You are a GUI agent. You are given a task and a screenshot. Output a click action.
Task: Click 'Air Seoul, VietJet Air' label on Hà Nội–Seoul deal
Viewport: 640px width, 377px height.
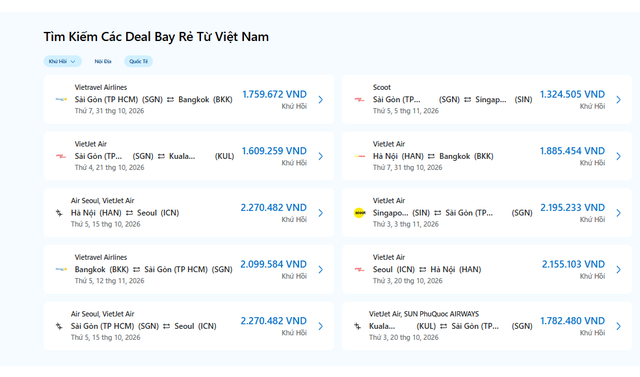pyautogui.click(x=102, y=201)
